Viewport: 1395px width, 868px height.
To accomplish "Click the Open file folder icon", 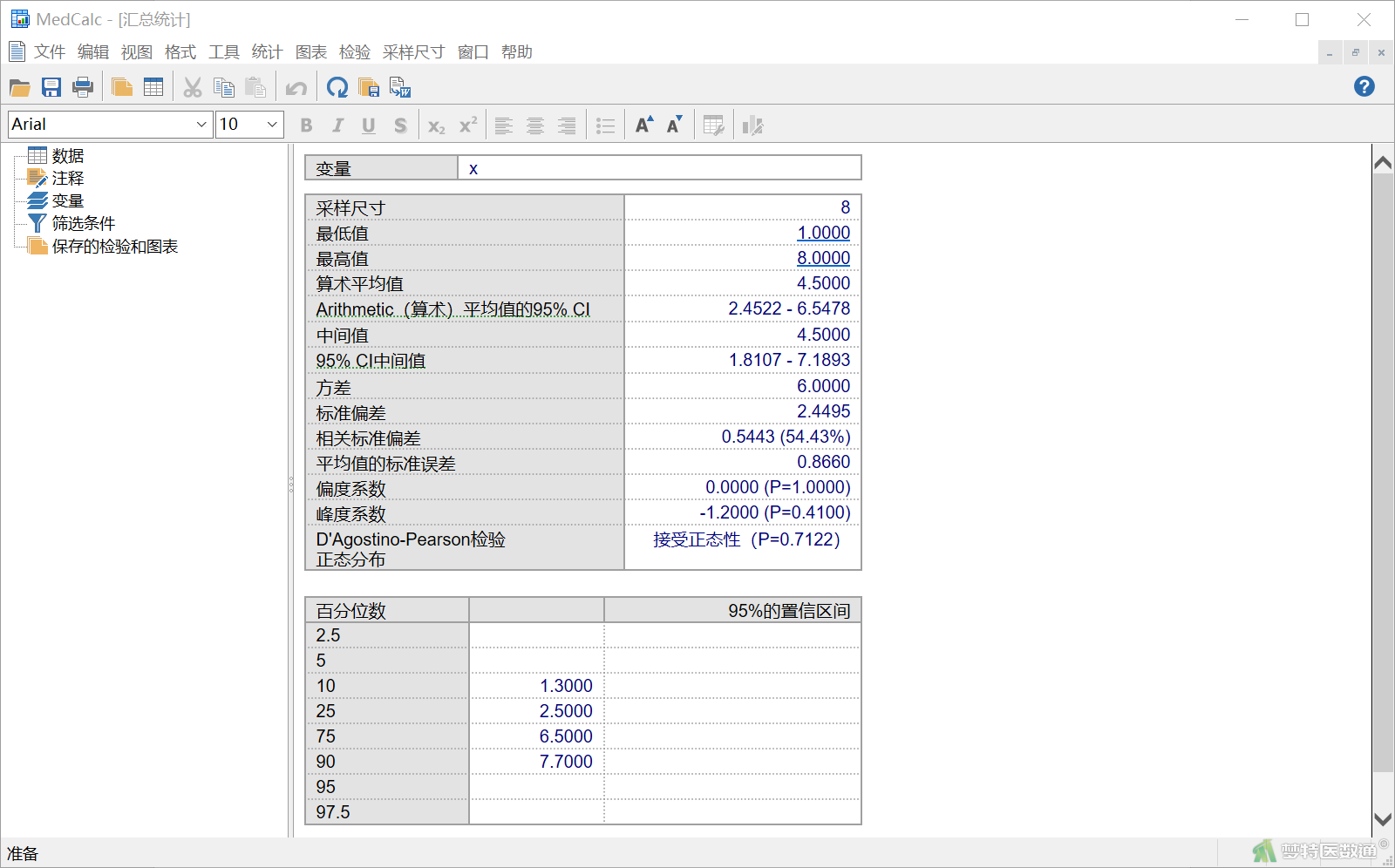I will [x=19, y=87].
